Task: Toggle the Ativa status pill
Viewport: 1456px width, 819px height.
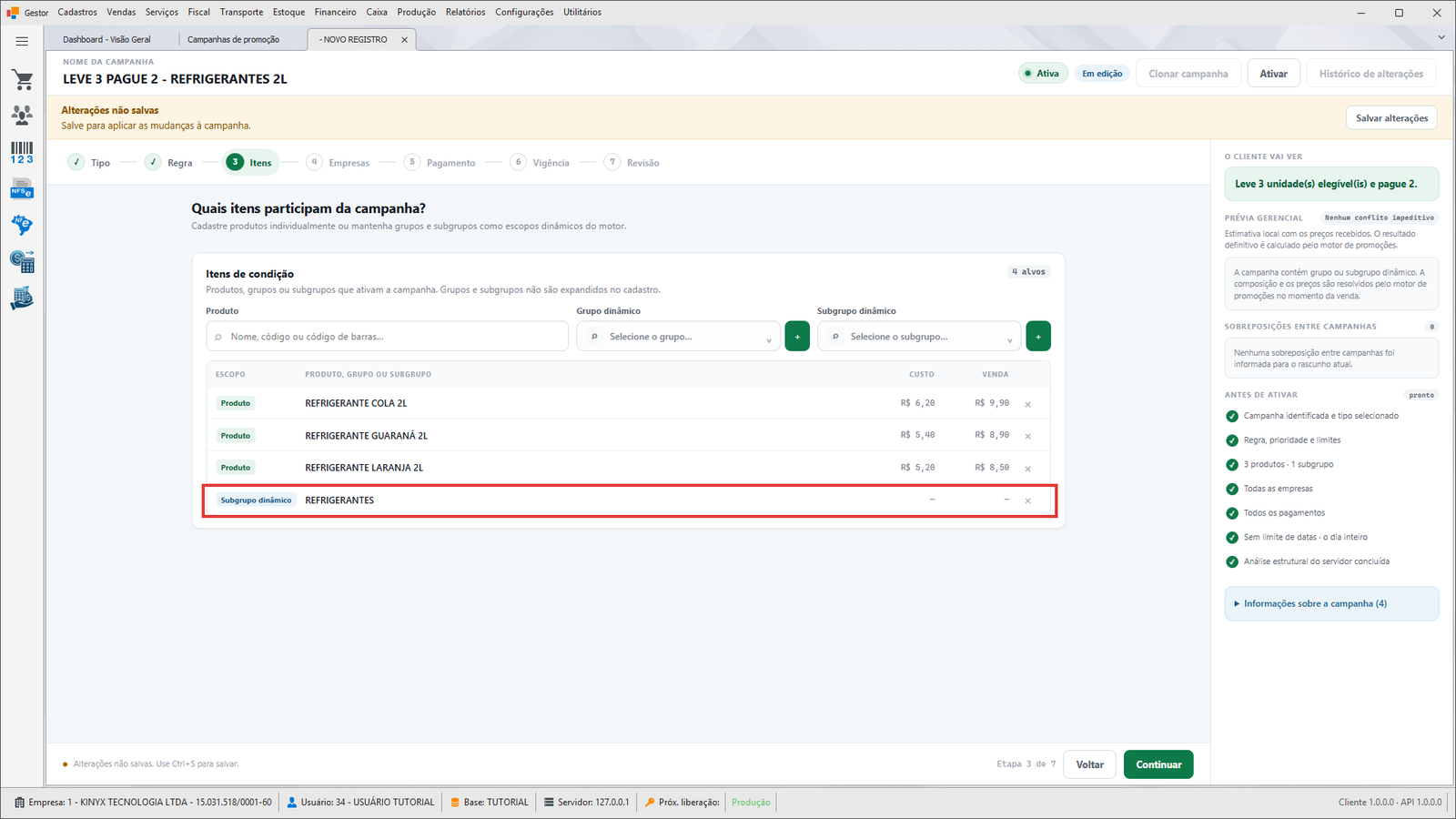Action: (1042, 74)
